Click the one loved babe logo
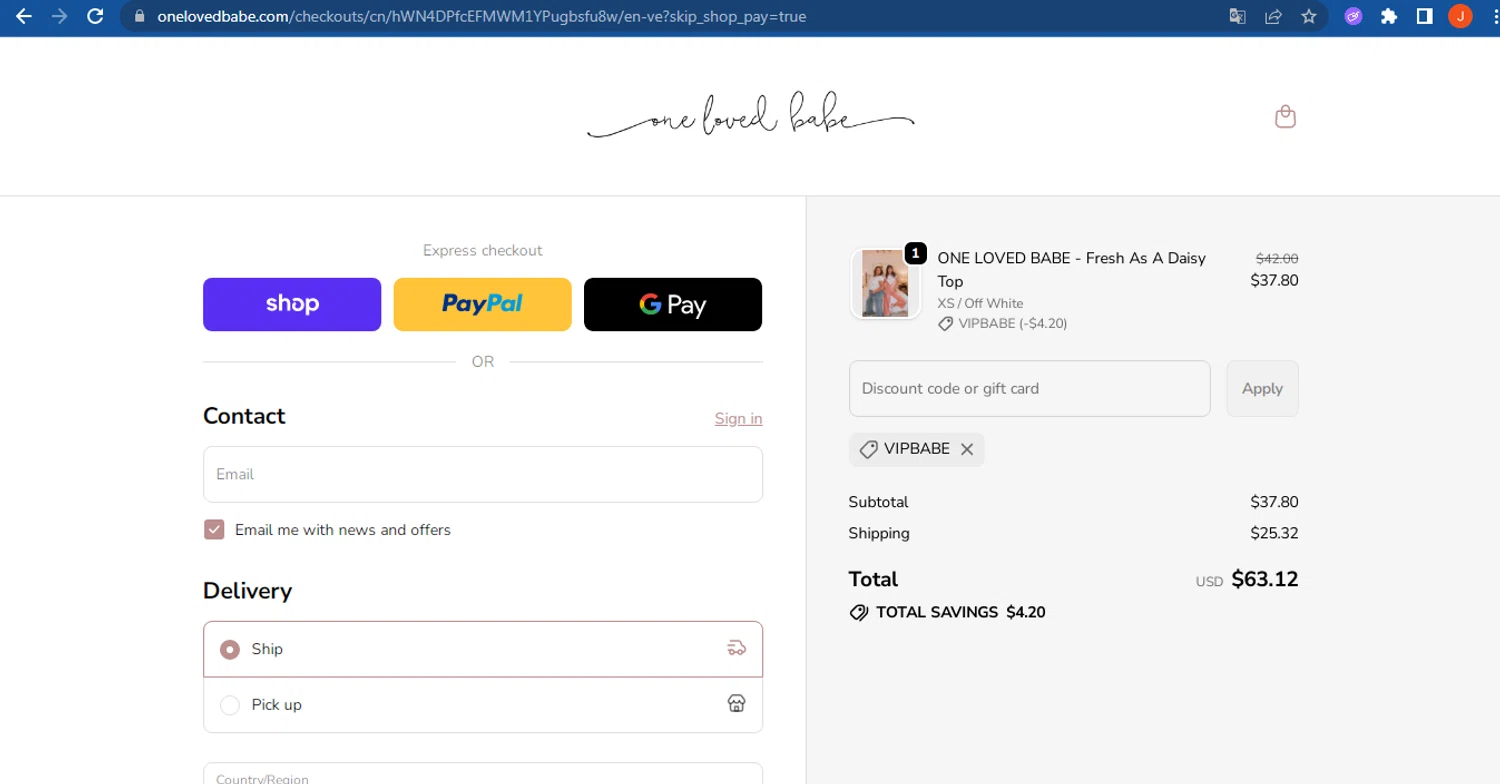 pos(750,117)
